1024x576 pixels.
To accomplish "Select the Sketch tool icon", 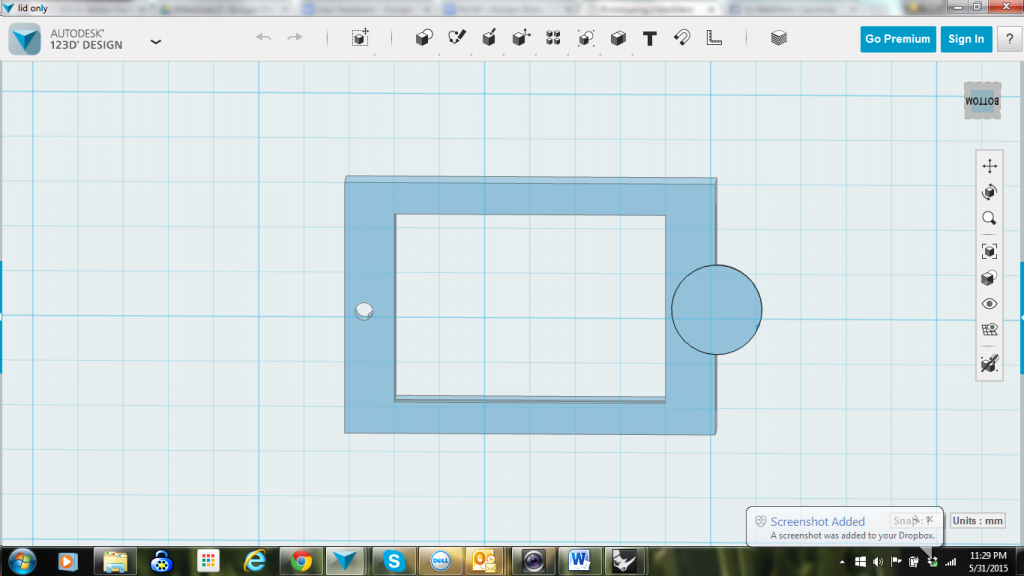I will [x=457, y=39].
